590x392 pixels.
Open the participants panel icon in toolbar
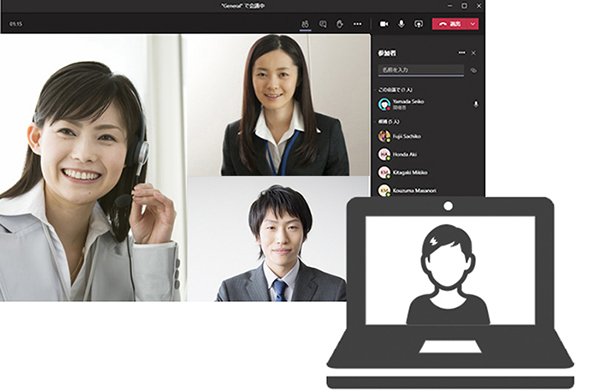pos(305,24)
